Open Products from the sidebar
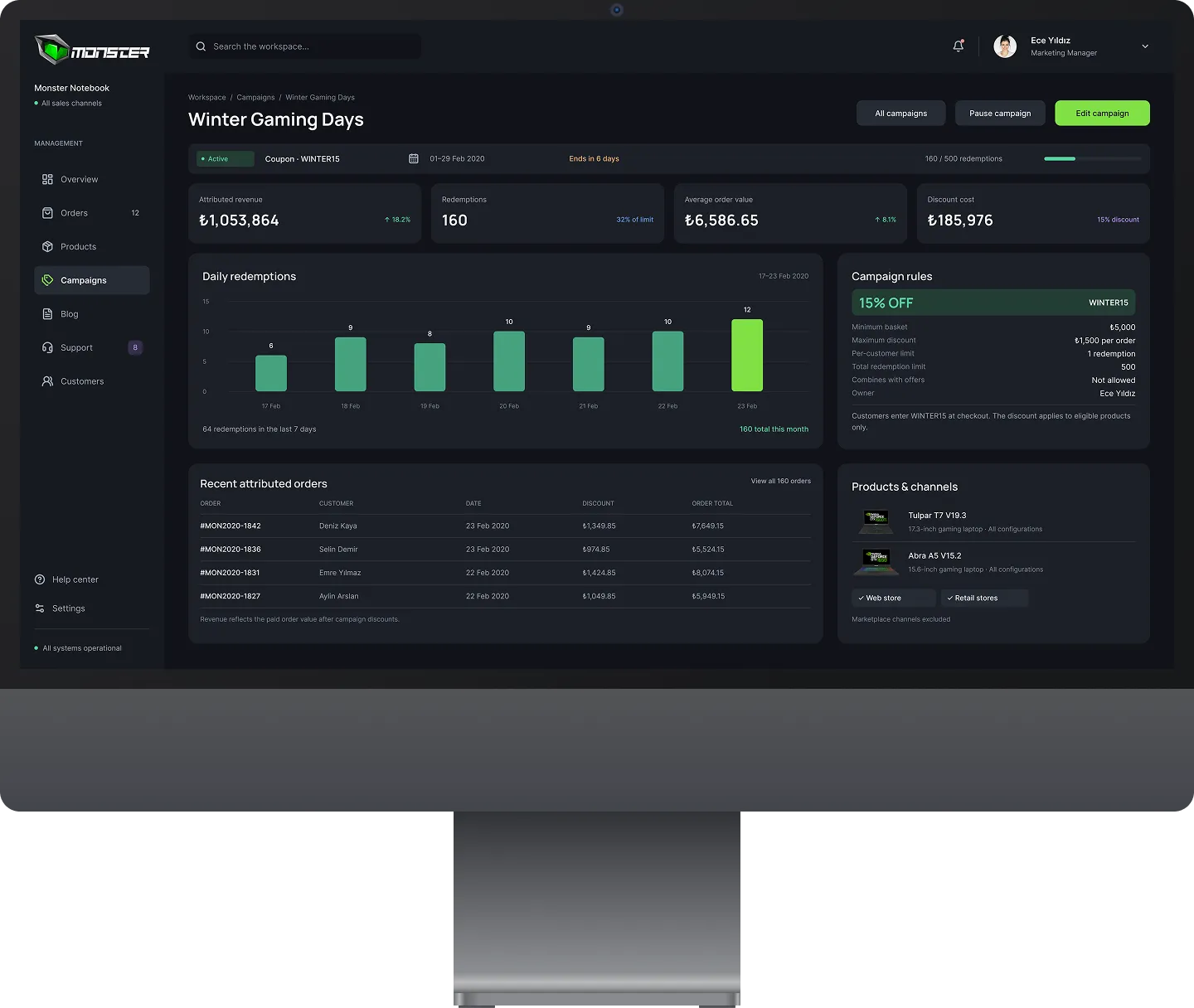Viewport: 1194px width, 1008px height. pos(92,247)
